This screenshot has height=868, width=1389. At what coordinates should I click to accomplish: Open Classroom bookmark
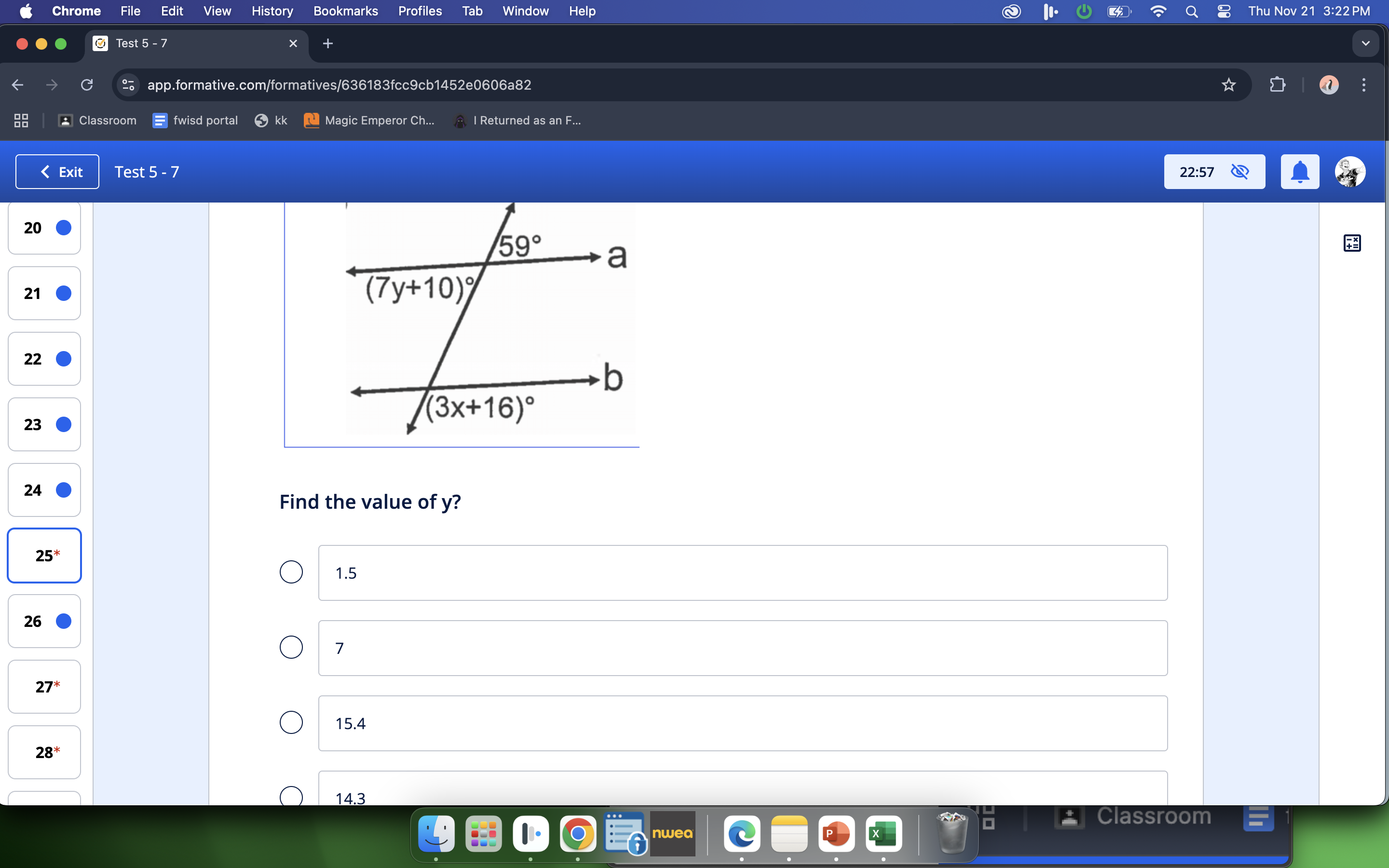[x=97, y=121]
